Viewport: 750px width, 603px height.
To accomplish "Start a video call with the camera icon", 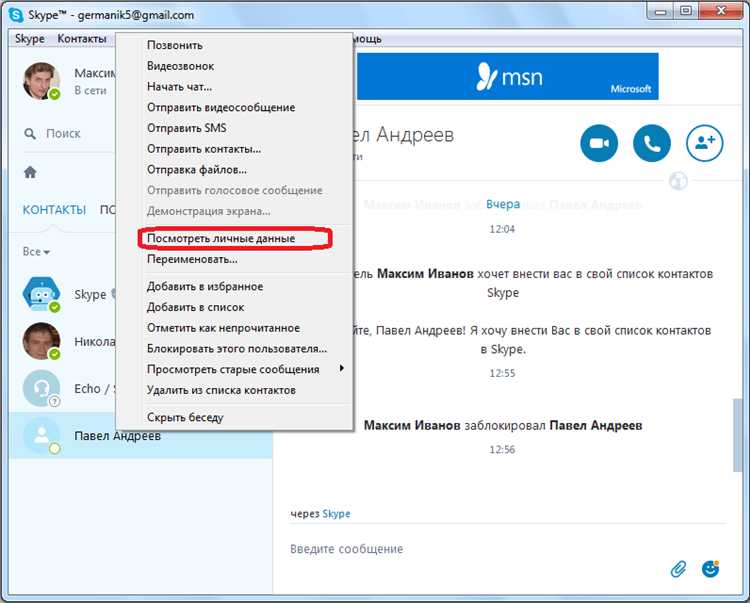I will click(x=599, y=143).
